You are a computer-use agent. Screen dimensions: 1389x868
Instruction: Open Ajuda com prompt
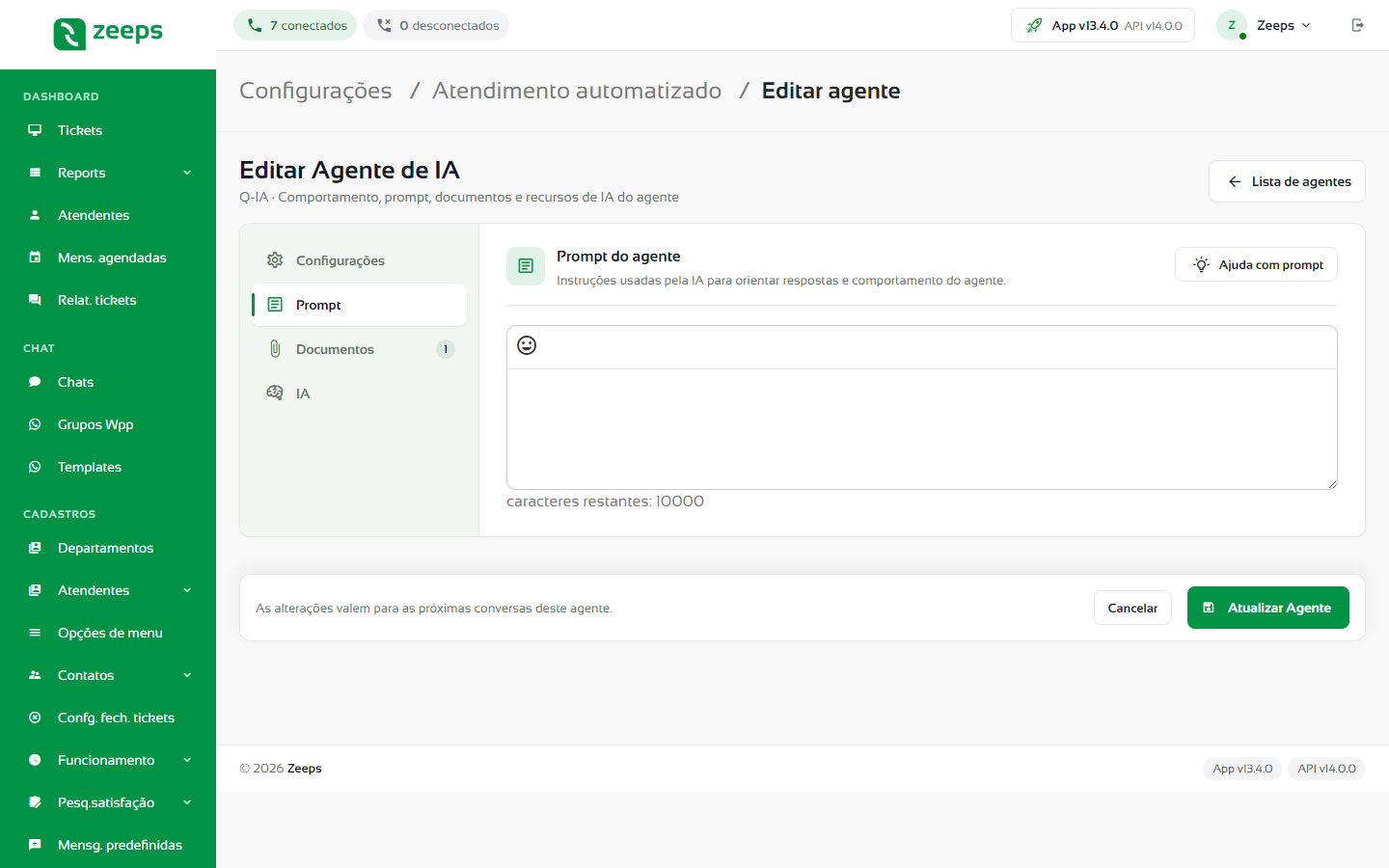point(1256,264)
